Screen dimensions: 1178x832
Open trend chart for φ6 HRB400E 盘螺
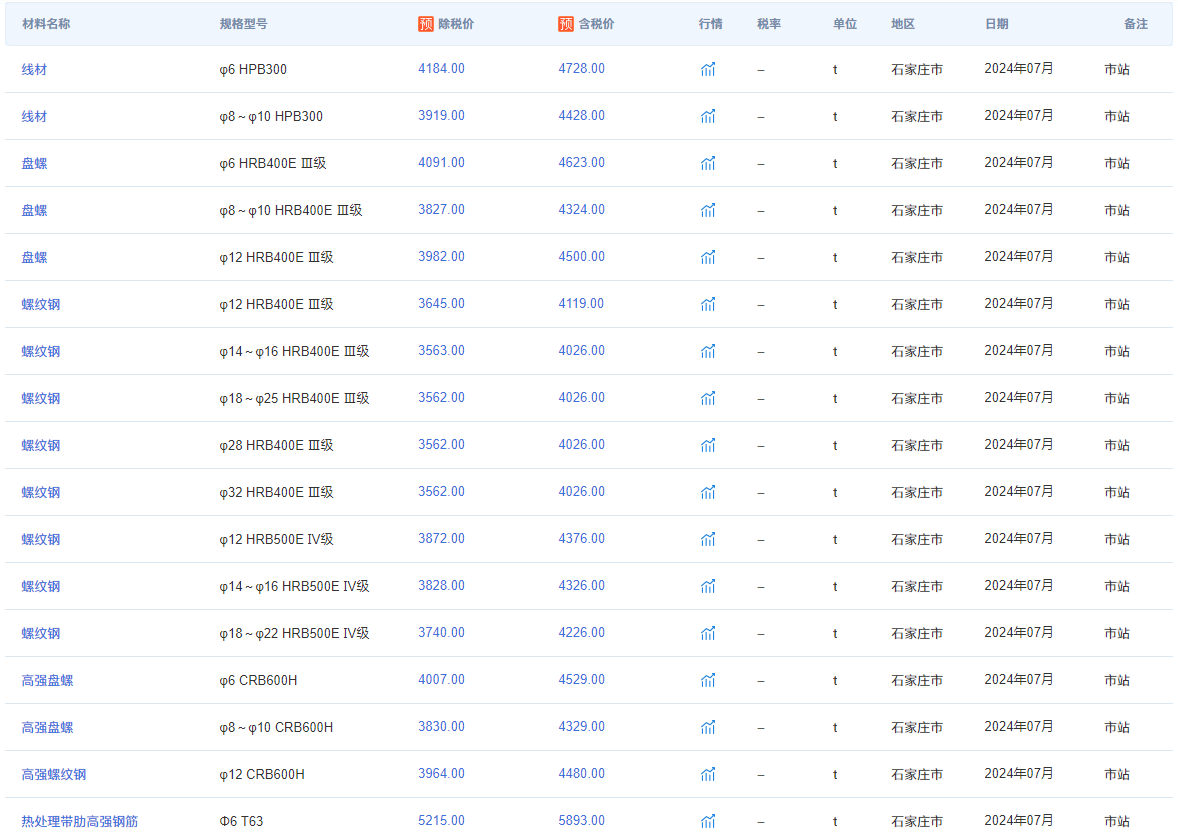pyautogui.click(x=708, y=163)
